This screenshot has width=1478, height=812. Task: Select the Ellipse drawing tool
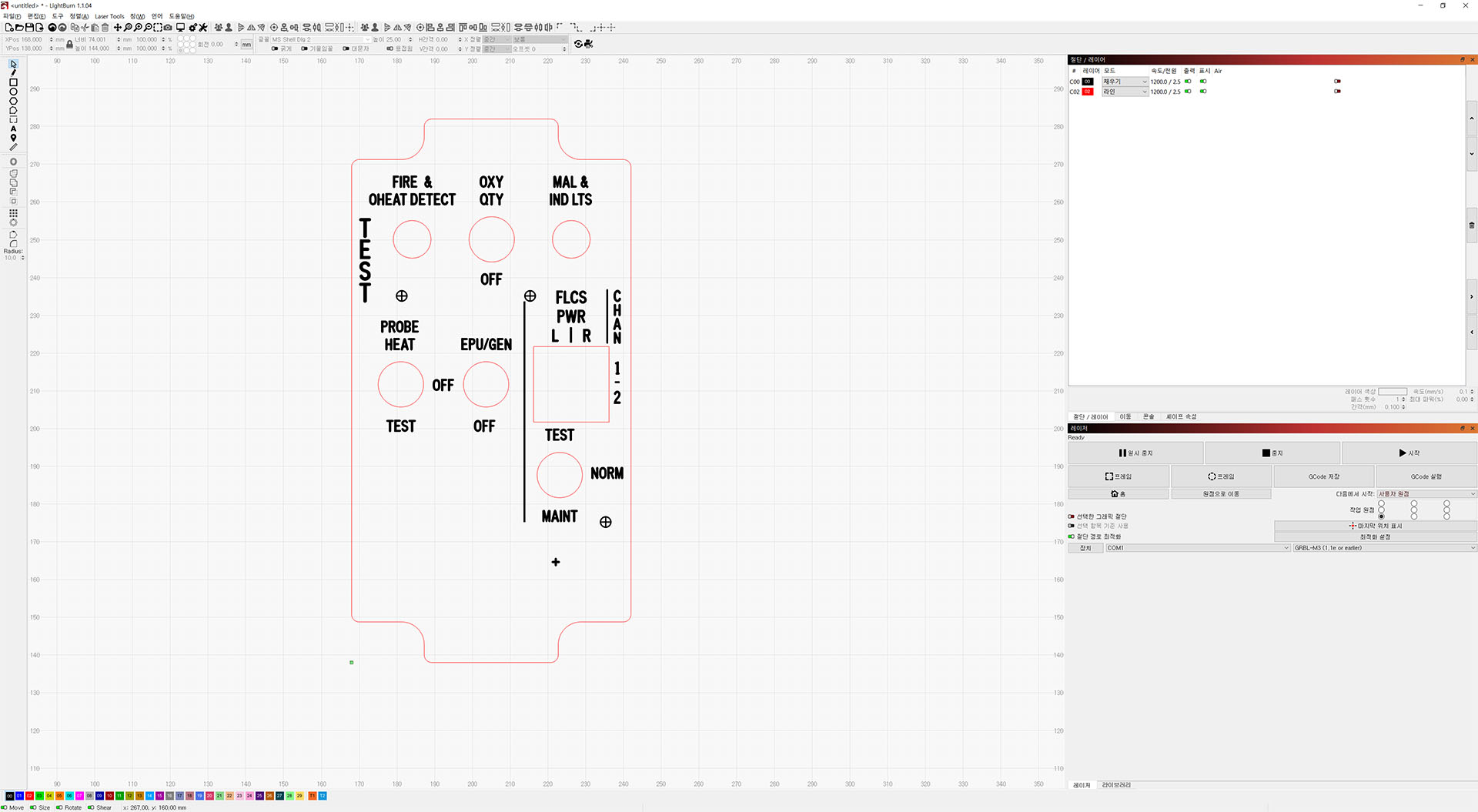13,92
